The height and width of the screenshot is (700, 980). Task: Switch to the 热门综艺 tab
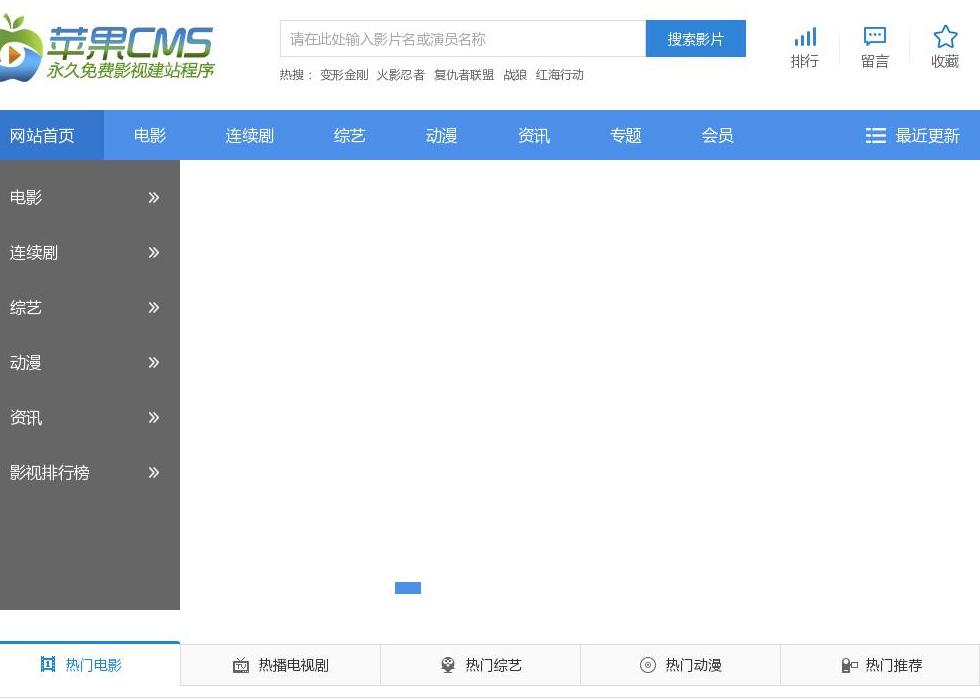click(481, 665)
